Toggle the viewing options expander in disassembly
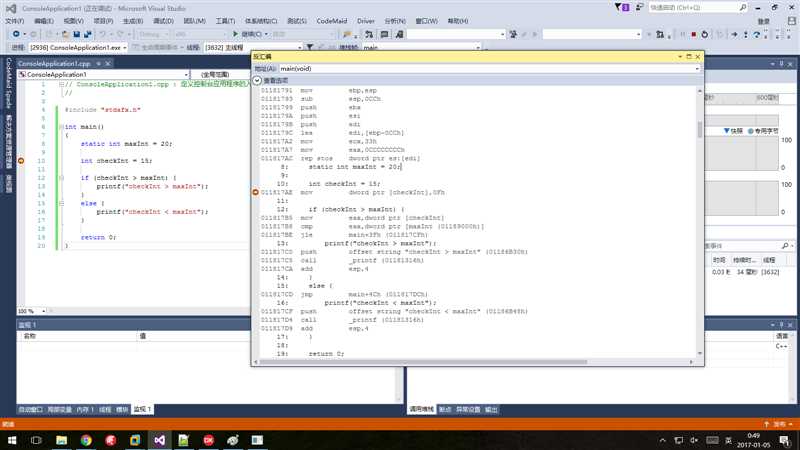Screen dimensions: 800x450 click(x=257, y=81)
